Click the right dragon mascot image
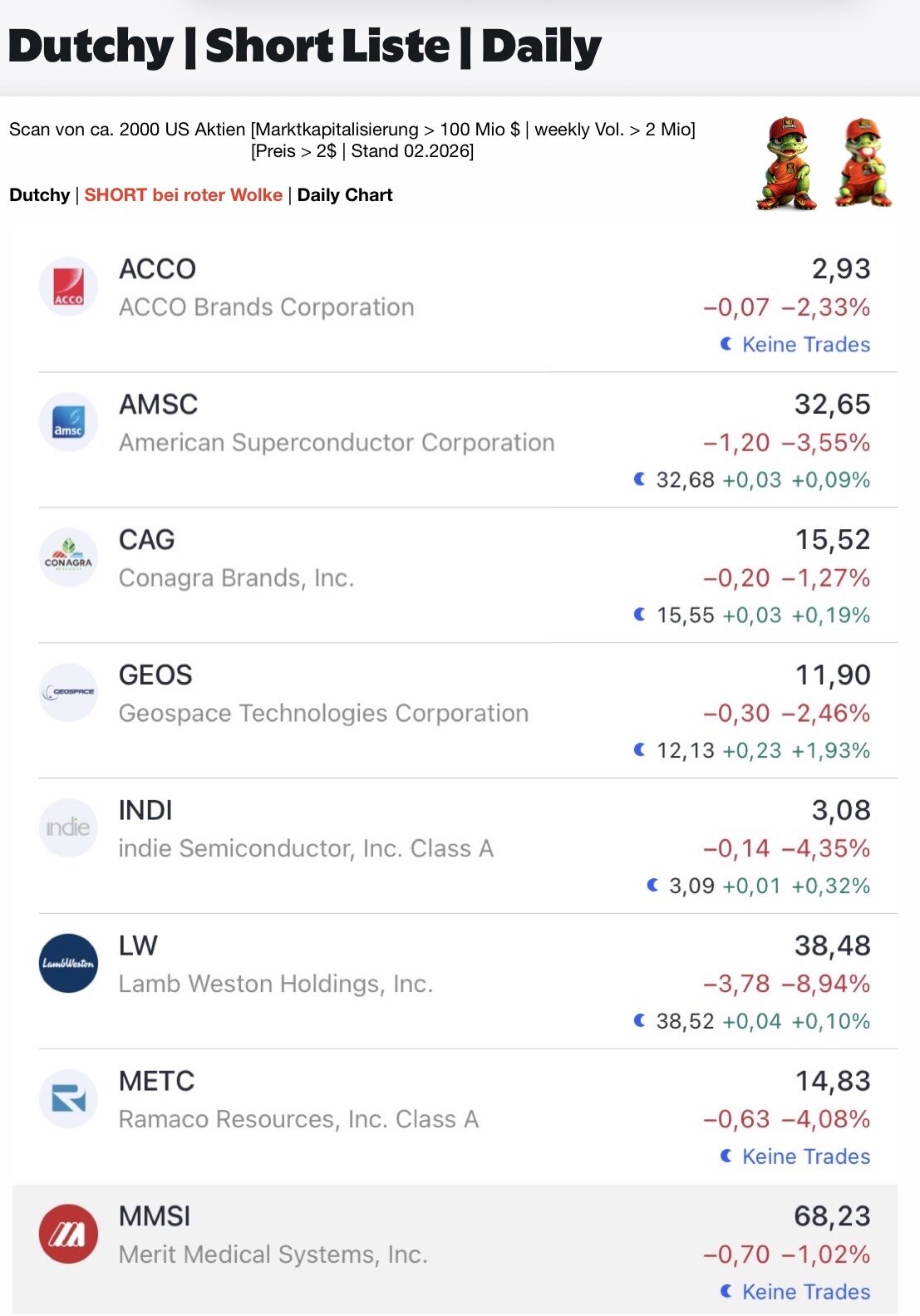Viewport: 920px width, 1316px height. point(864,163)
